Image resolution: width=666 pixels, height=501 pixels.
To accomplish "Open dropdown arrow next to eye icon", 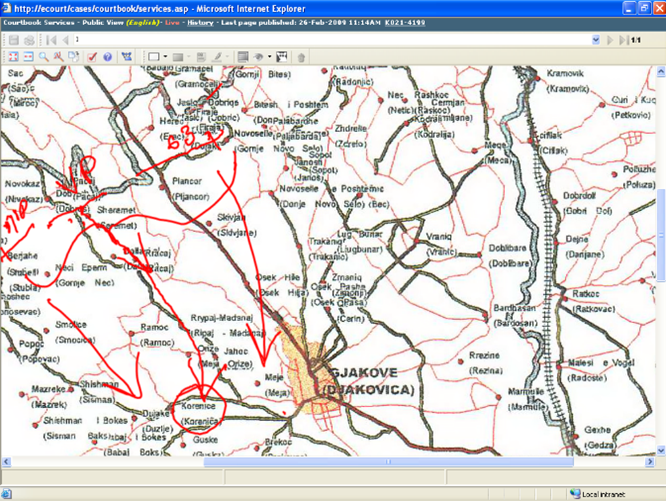I will [x=269, y=57].
